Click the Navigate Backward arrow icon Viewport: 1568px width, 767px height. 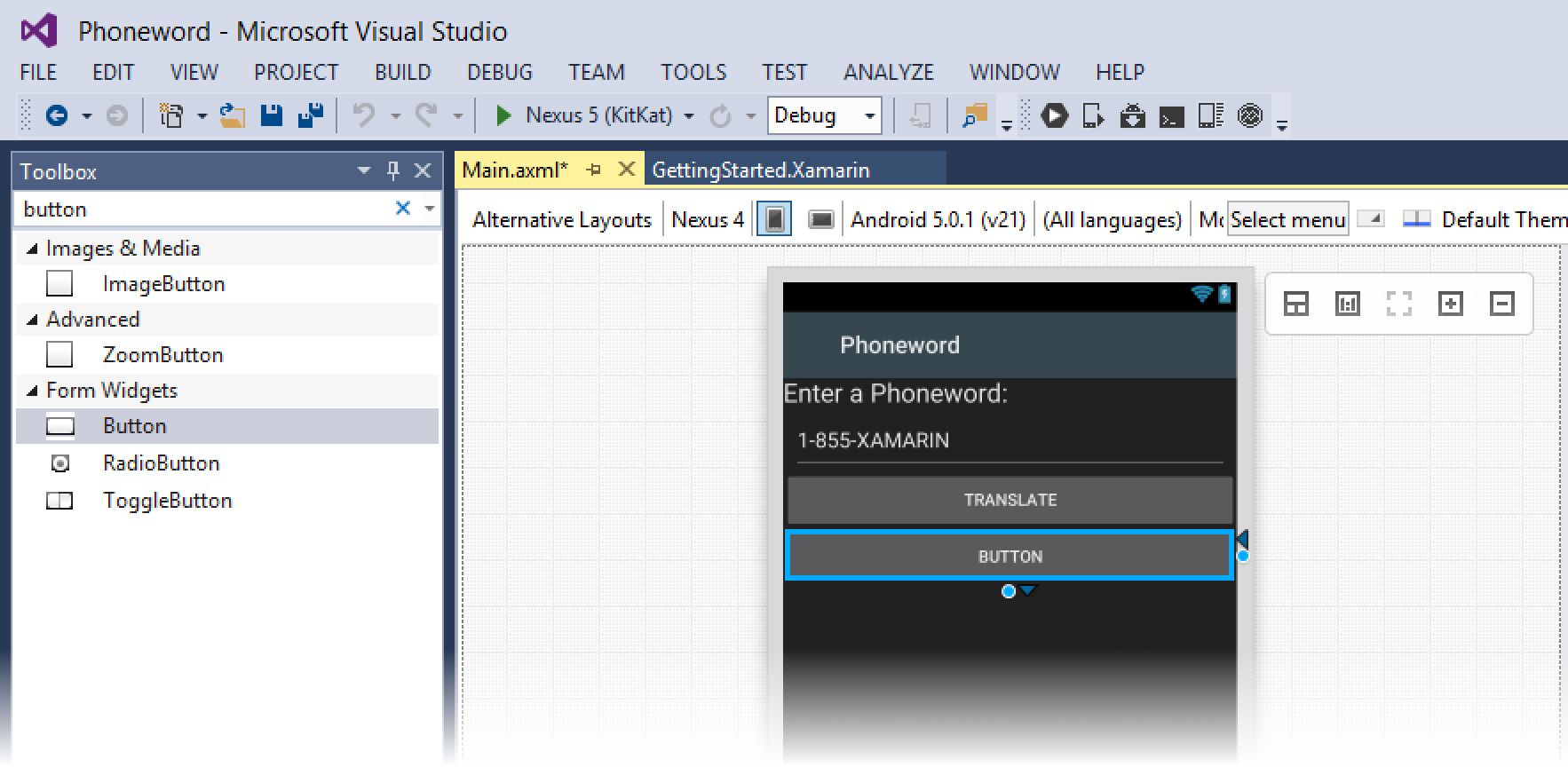pyautogui.click(x=56, y=115)
